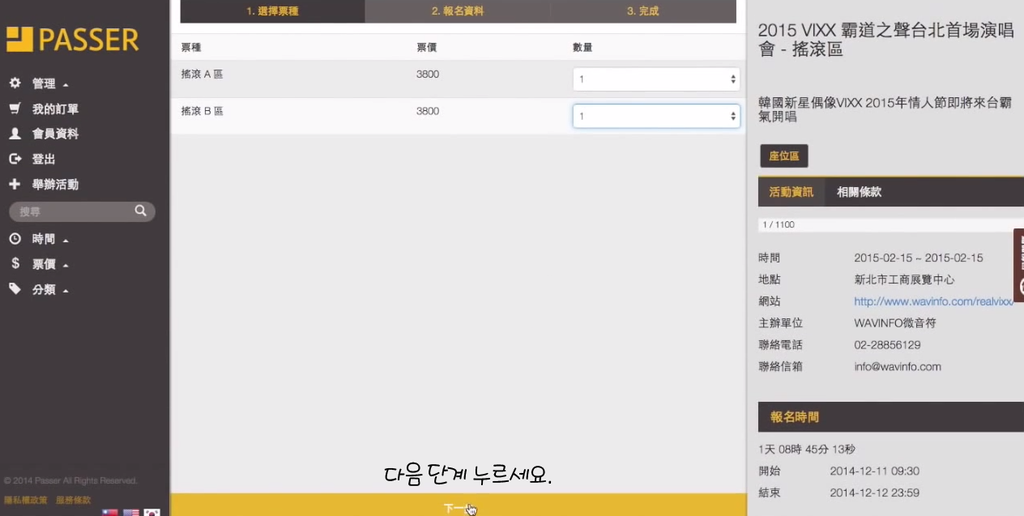The height and width of the screenshot is (516, 1024).
Task: Go to 我的訂單
Action: coord(56,109)
